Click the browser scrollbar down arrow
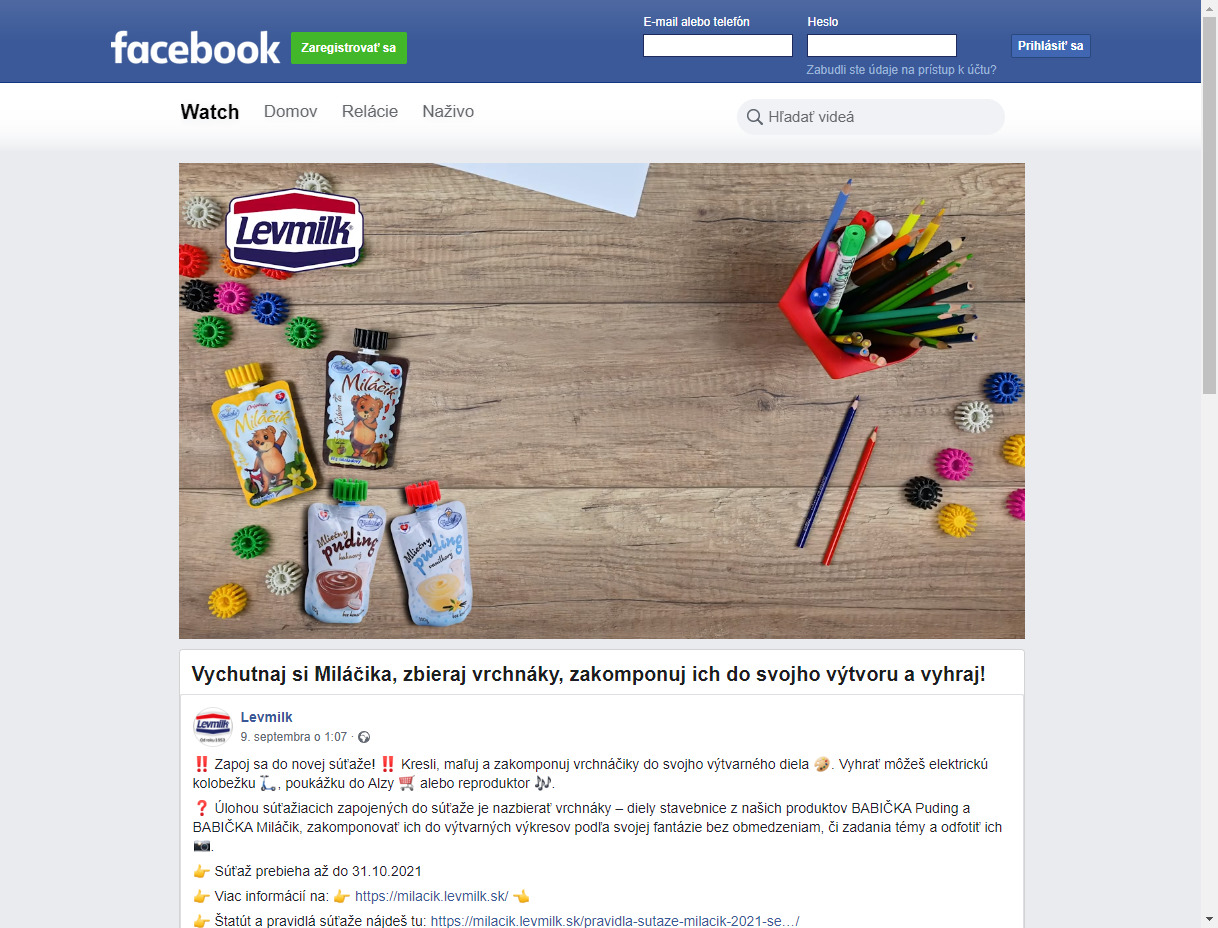Screen dimensions: 1218x928 [x=1209, y=918]
